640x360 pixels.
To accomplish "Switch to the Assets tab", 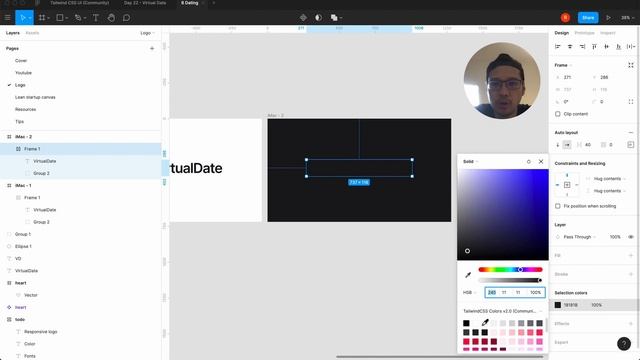I will [32, 33].
